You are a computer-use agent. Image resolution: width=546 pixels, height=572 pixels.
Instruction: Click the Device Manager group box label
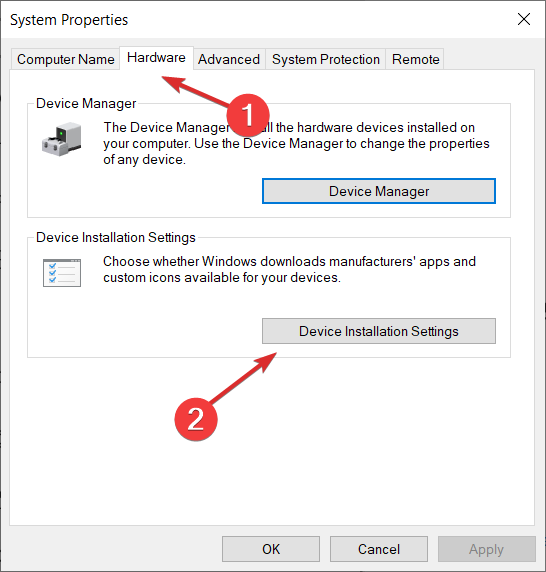pos(86,104)
